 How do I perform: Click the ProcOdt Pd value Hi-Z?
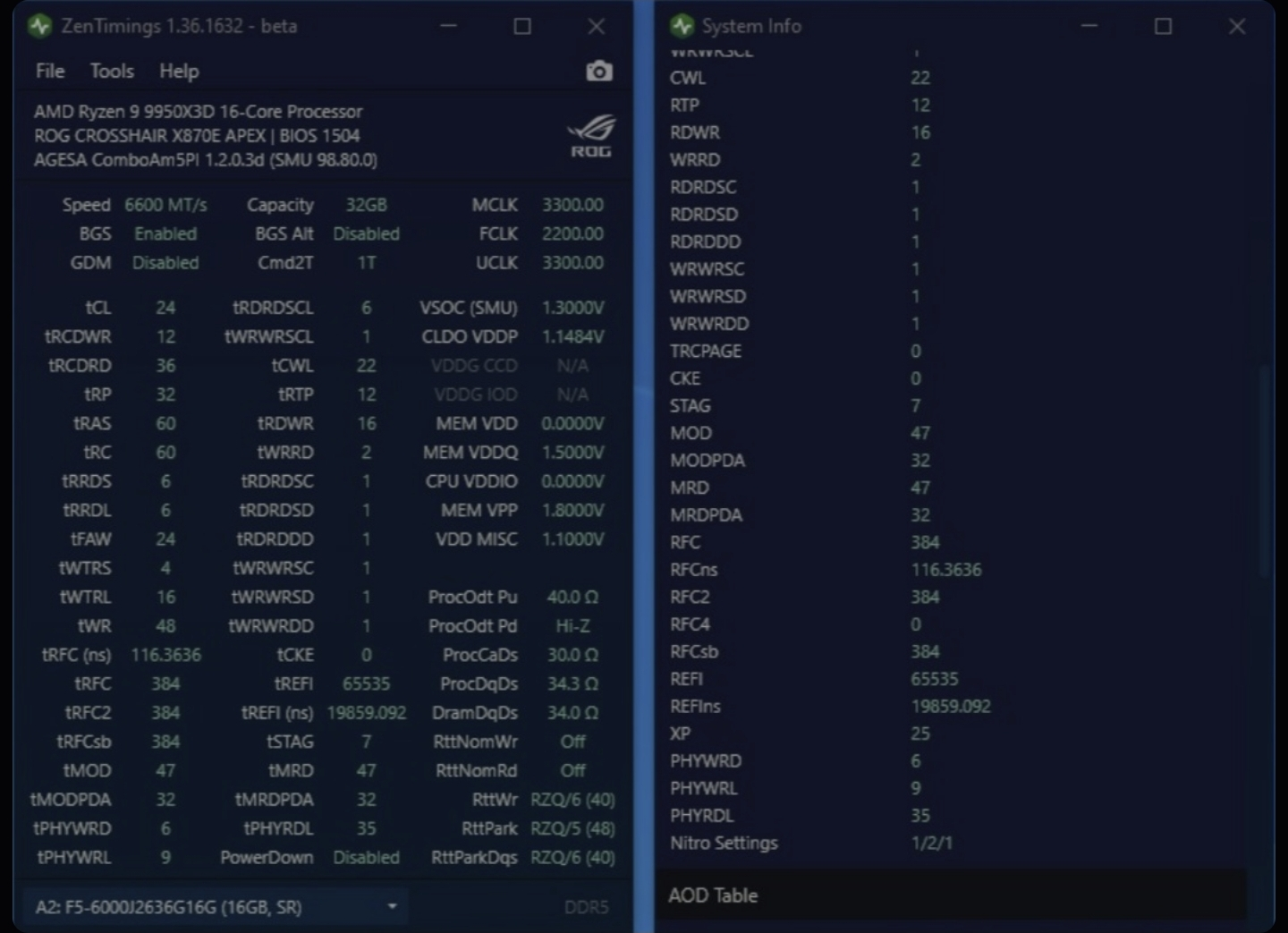point(572,626)
